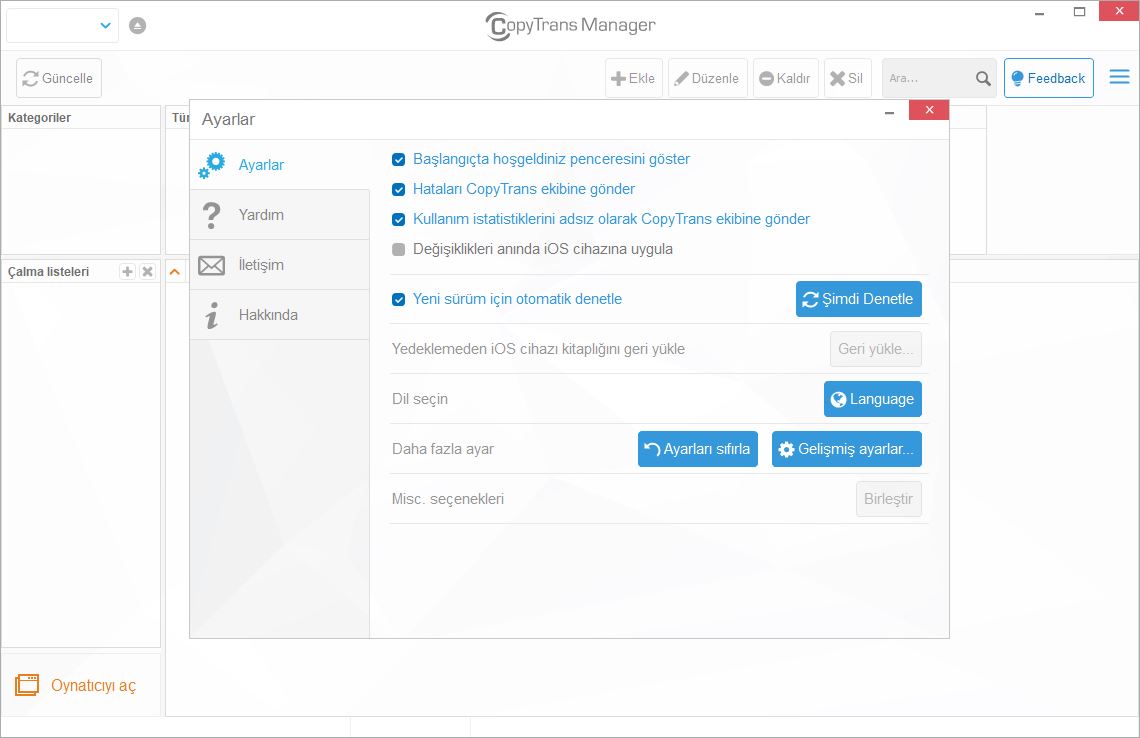
Task: Click the magnifier search icon
Action: 983,78
